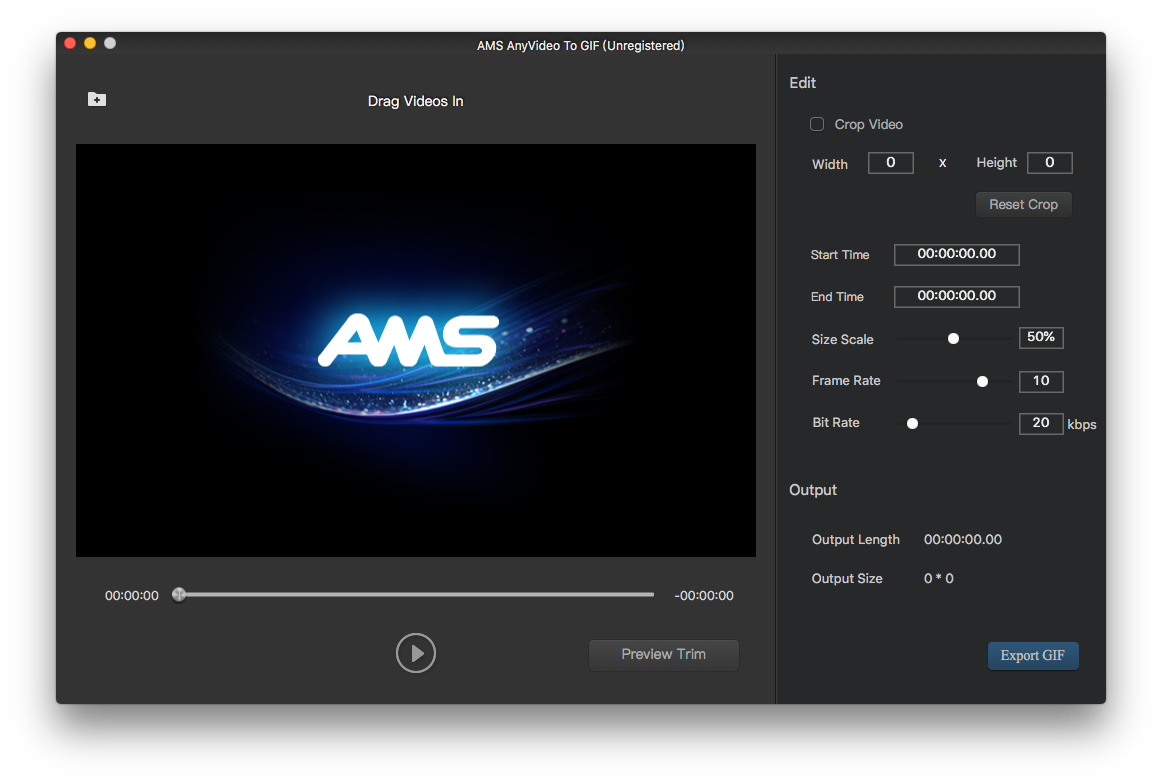Click the elapsed time 00:00:00 label

(x=132, y=596)
